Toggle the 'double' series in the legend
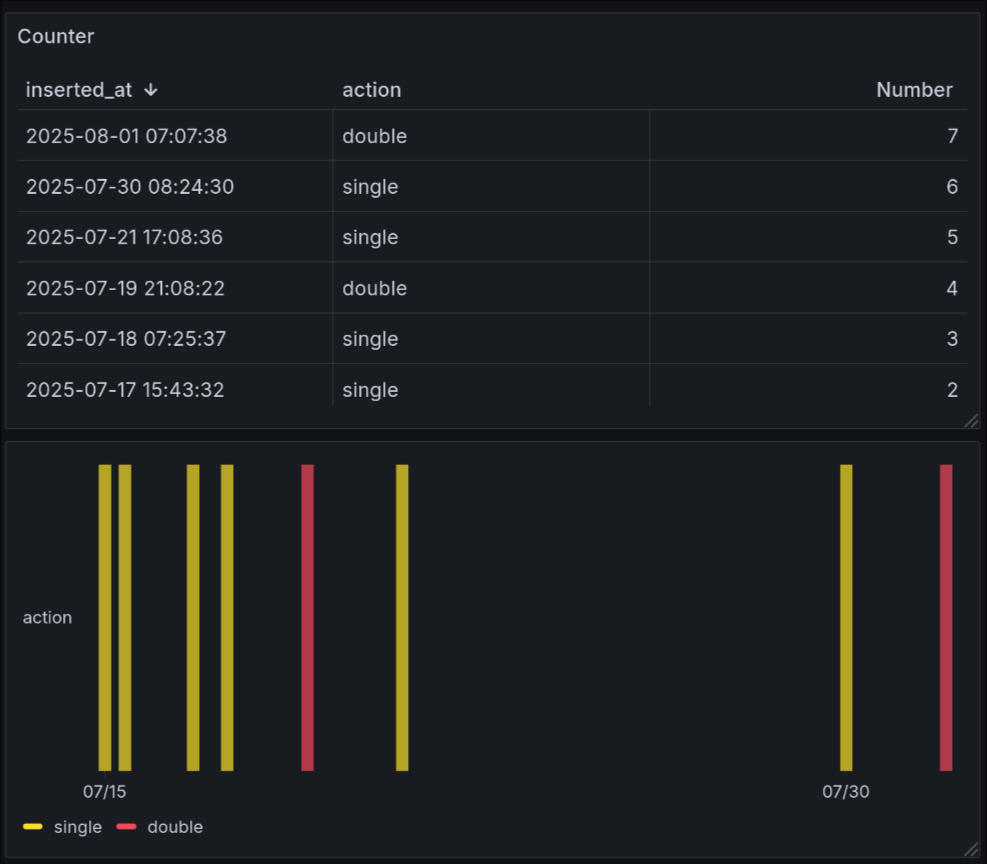Screen dimensions: 987x864 (177, 827)
